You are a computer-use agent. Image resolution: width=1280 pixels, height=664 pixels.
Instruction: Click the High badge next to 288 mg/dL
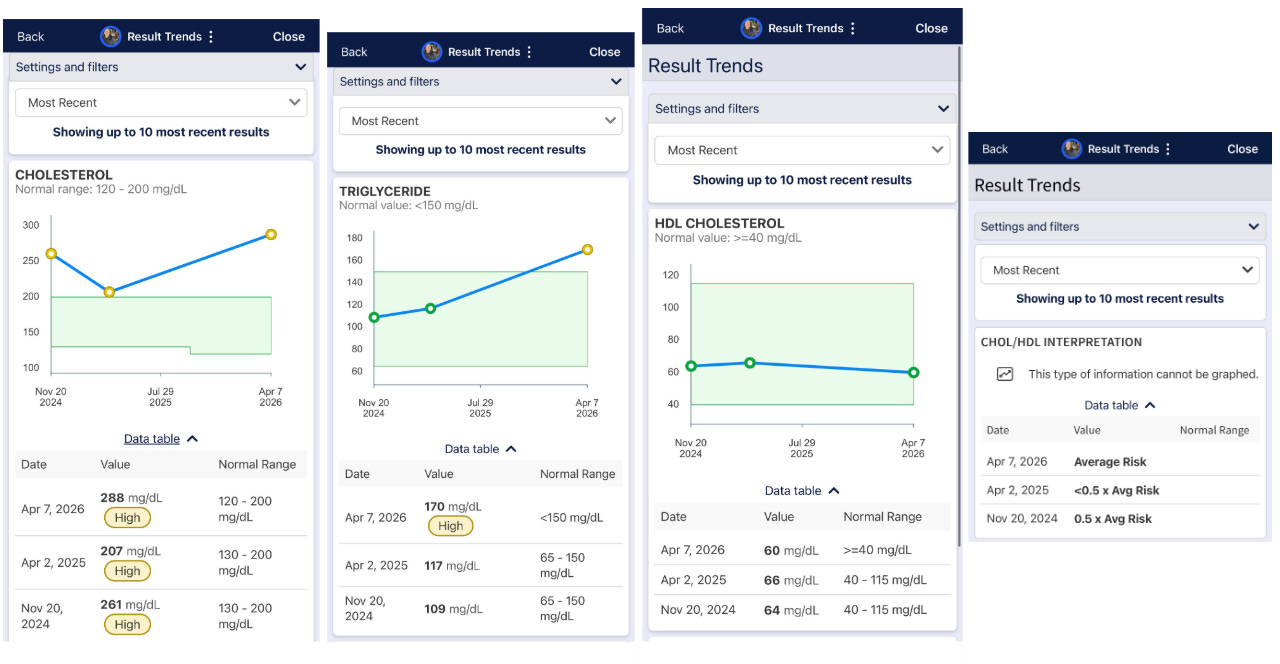(x=127, y=518)
